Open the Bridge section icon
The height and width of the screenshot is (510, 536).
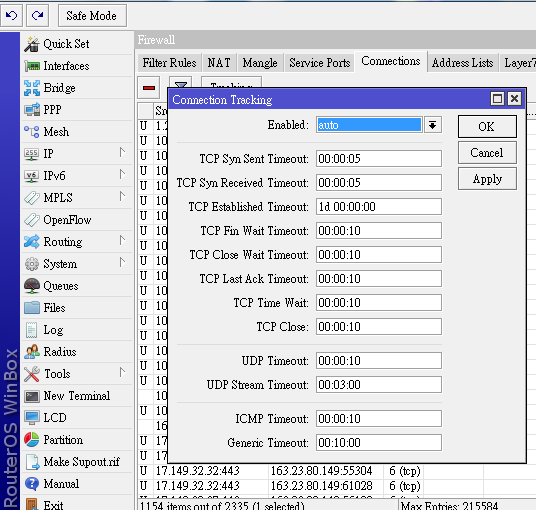(x=32, y=88)
